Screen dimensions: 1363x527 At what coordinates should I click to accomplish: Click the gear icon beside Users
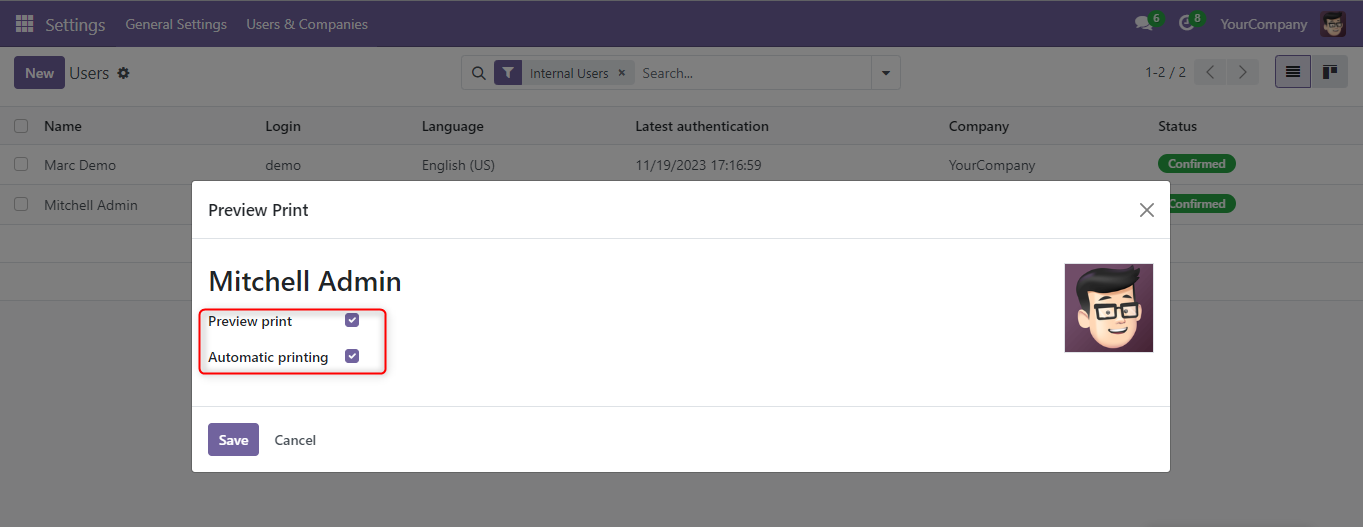[124, 73]
